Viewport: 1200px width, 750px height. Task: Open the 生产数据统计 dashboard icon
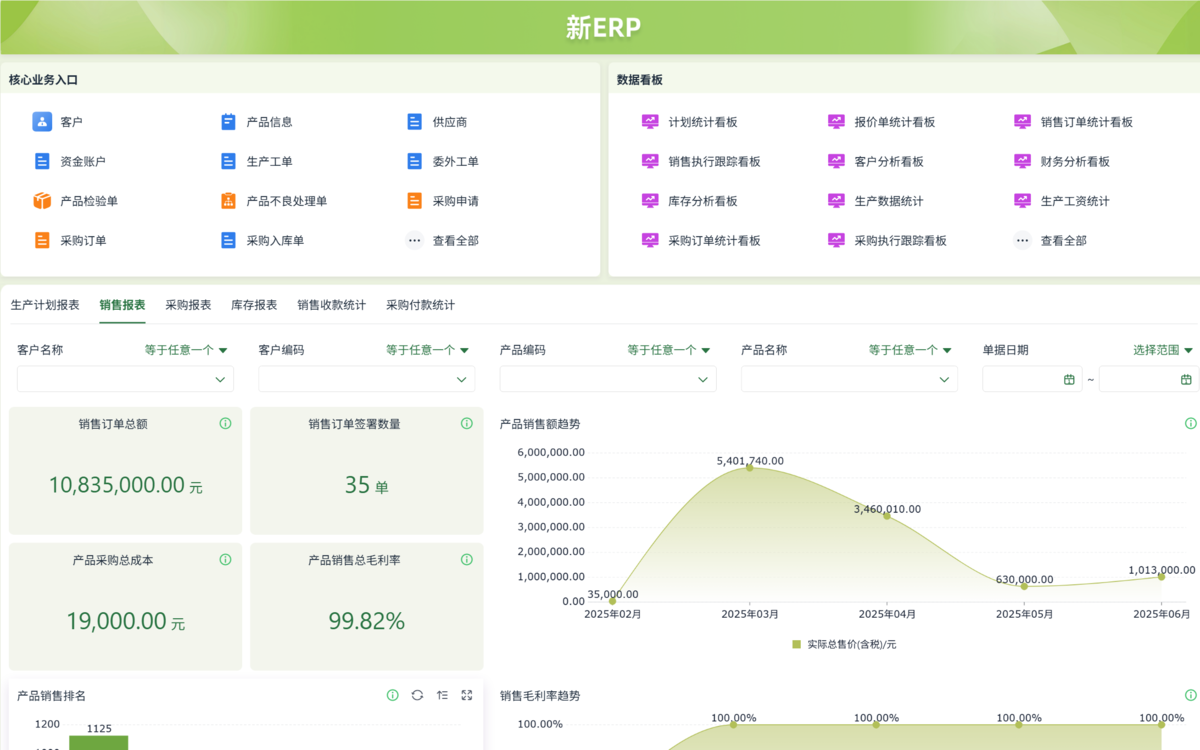point(836,201)
